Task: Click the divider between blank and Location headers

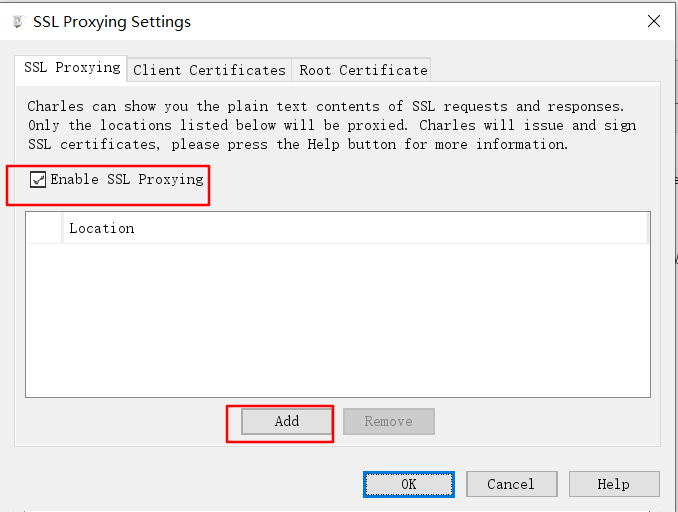Action: click(x=62, y=228)
